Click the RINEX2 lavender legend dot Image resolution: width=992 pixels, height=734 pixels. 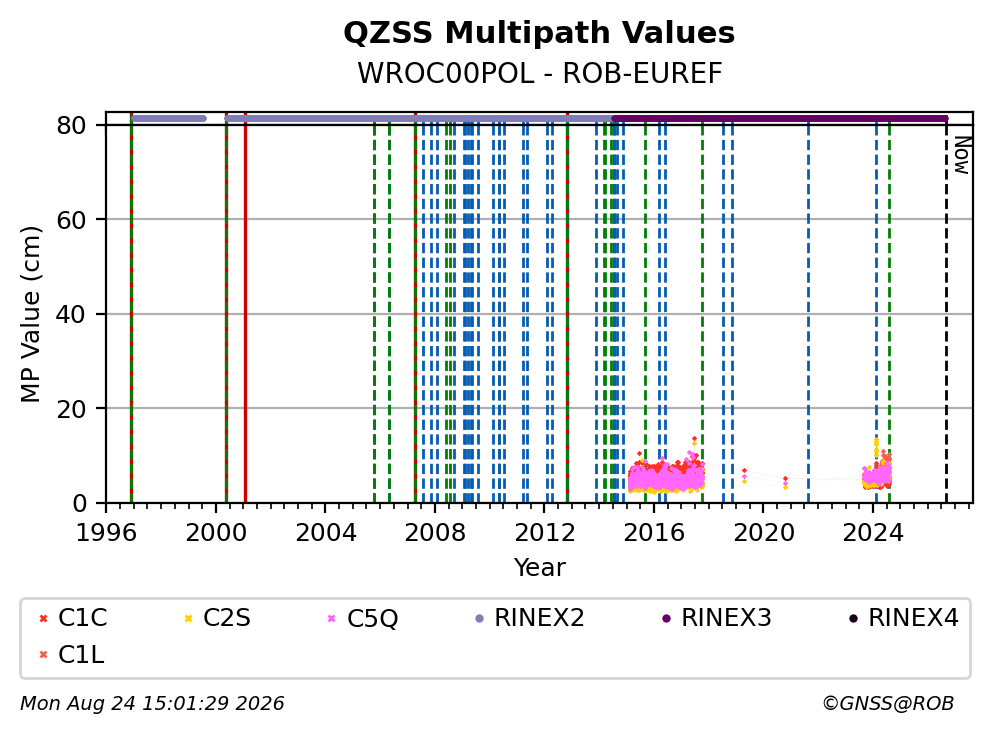click(479, 618)
